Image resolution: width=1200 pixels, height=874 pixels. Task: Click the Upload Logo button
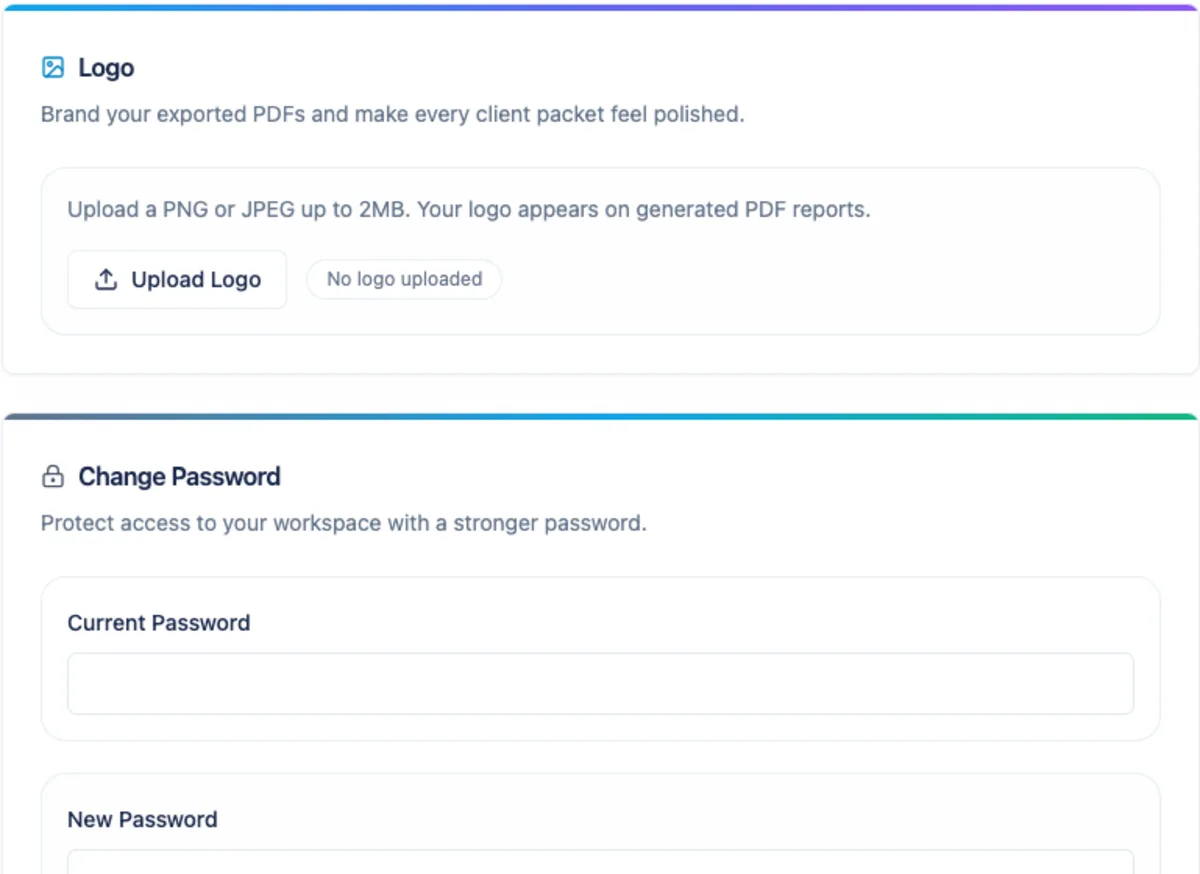coord(177,279)
